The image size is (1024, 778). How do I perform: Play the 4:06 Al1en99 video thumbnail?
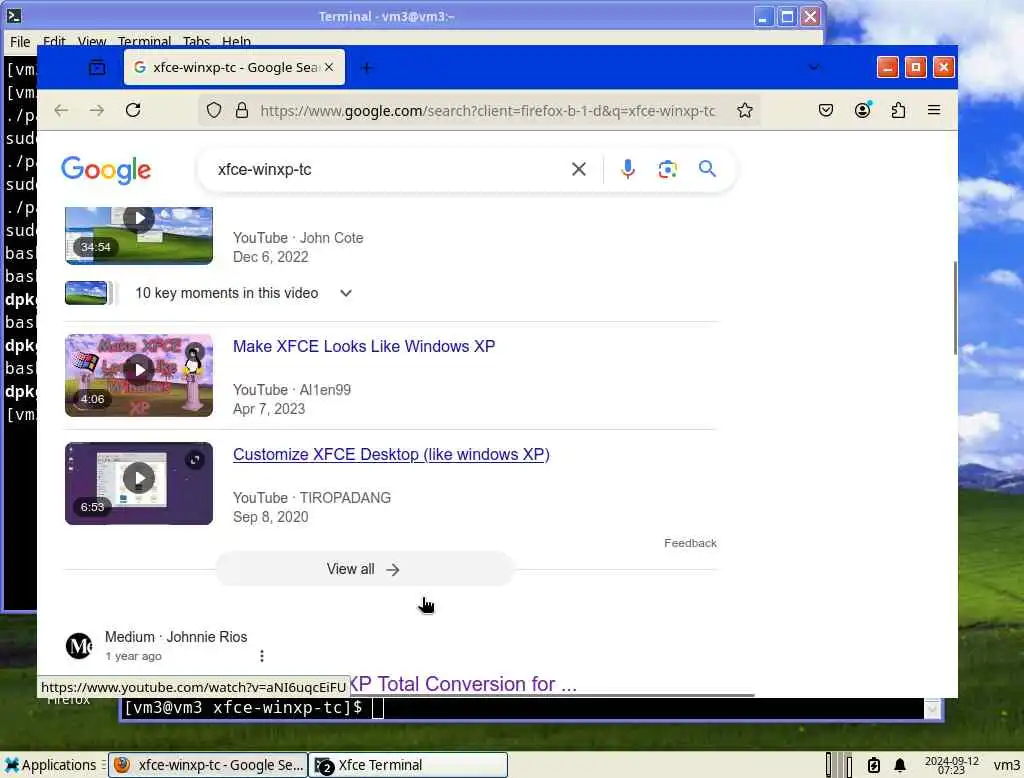click(138, 376)
